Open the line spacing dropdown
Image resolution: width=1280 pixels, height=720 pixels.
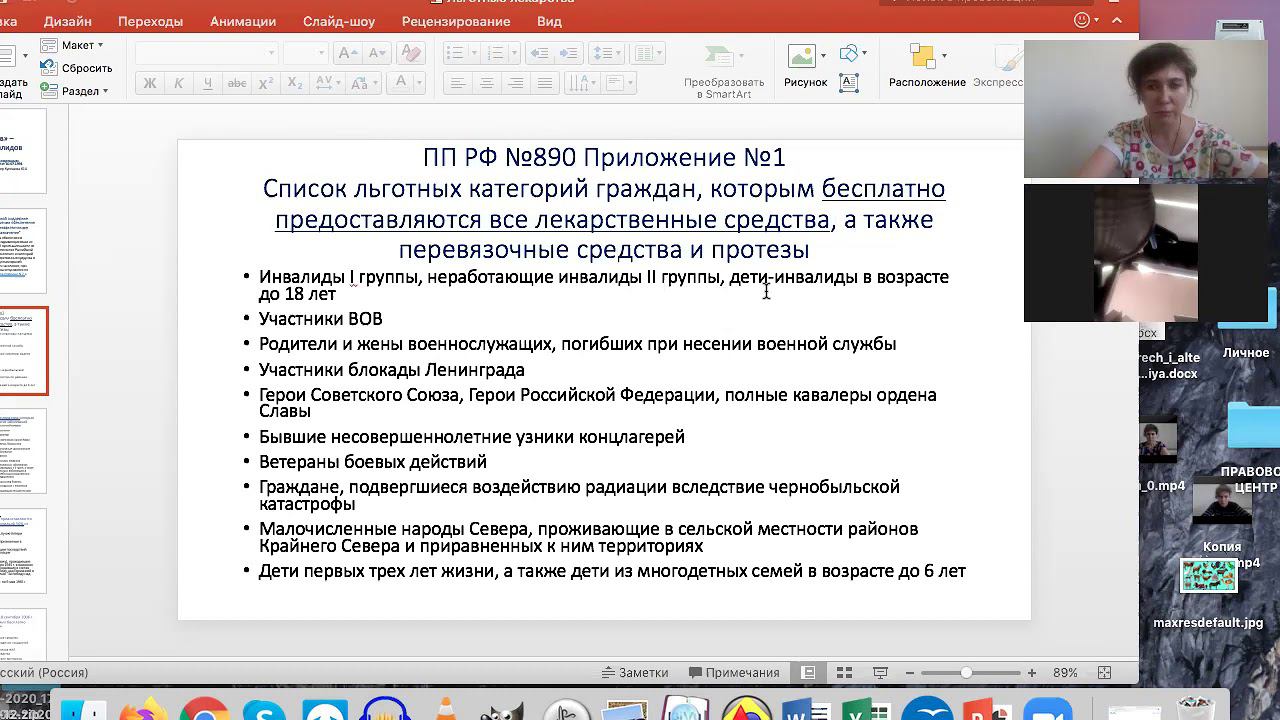tap(607, 53)
